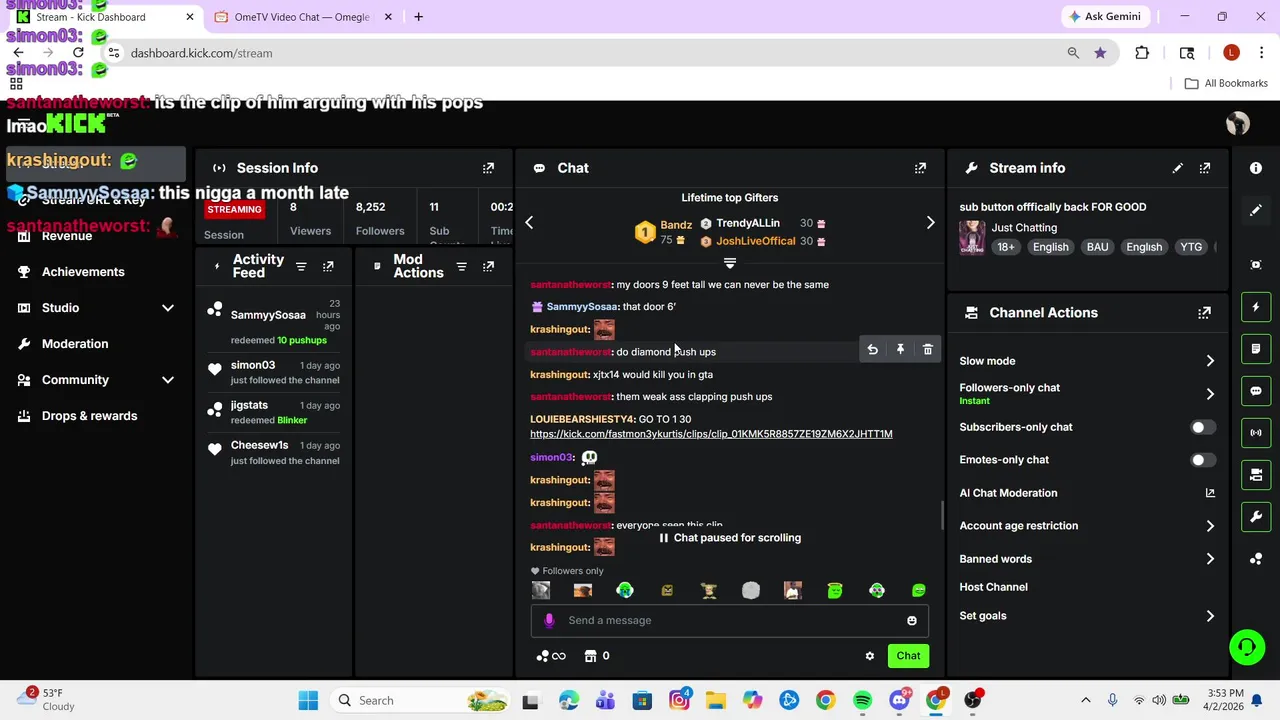Toggle Emotes-only chat switch

tap(1203, 460)
